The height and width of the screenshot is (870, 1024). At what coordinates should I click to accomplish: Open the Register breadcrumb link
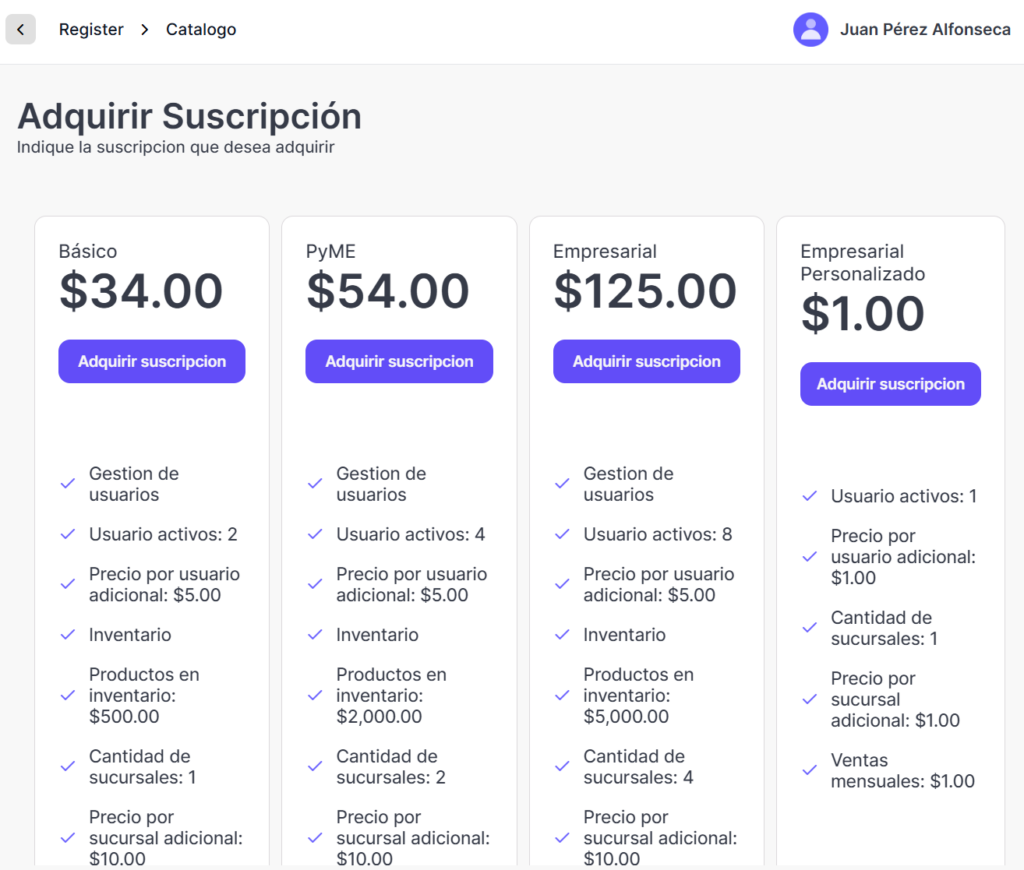tap(91, 30)
